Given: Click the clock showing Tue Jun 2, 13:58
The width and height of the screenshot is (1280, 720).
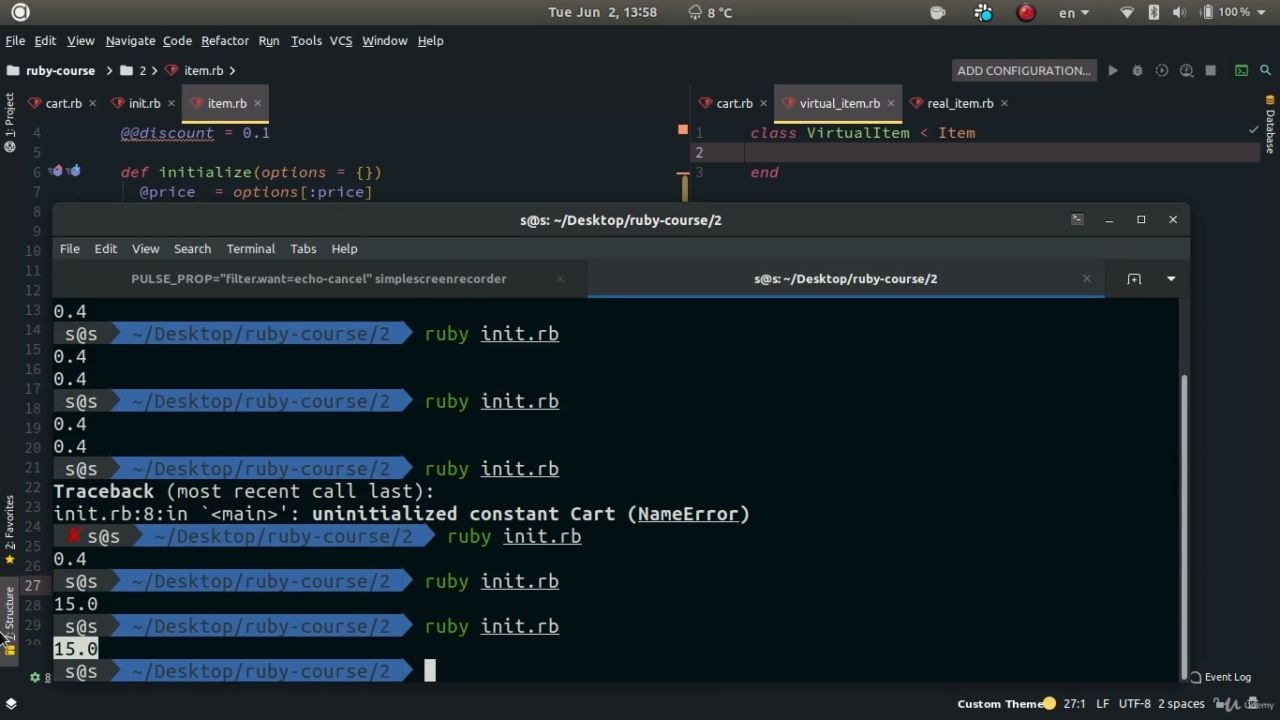Looking at the screenshot, I should [602, 13].
